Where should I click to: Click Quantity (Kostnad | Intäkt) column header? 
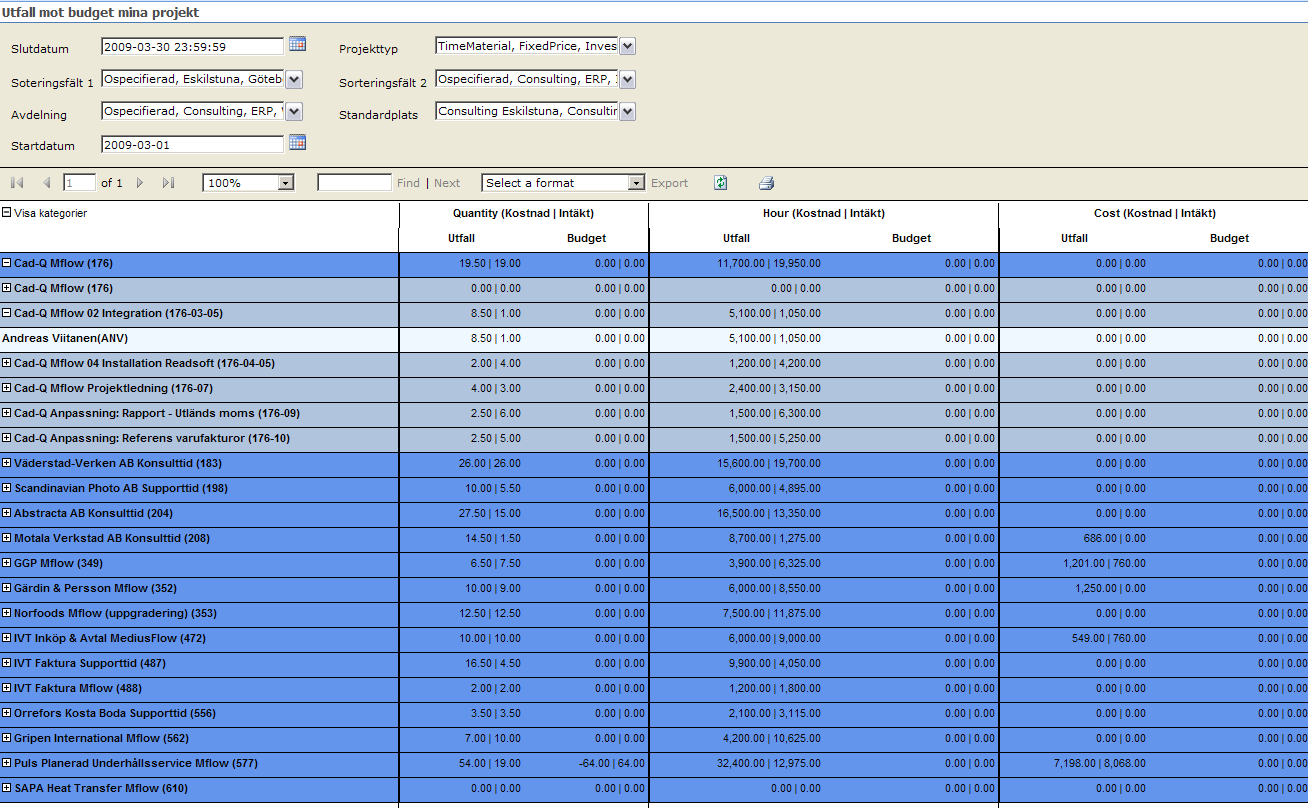pyautogui.click(x=523, y=213)
